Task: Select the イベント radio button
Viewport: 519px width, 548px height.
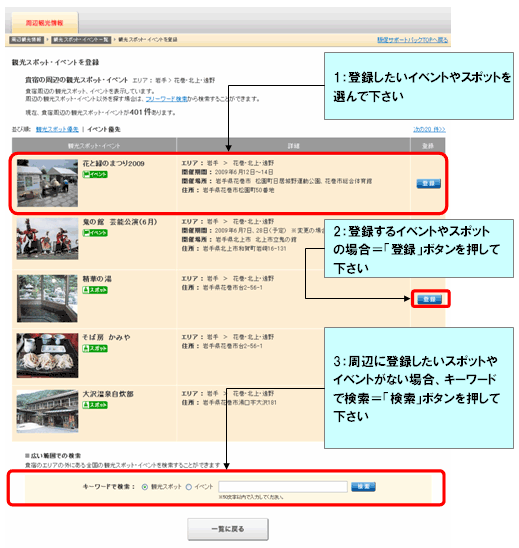Action: click(189, 487)
